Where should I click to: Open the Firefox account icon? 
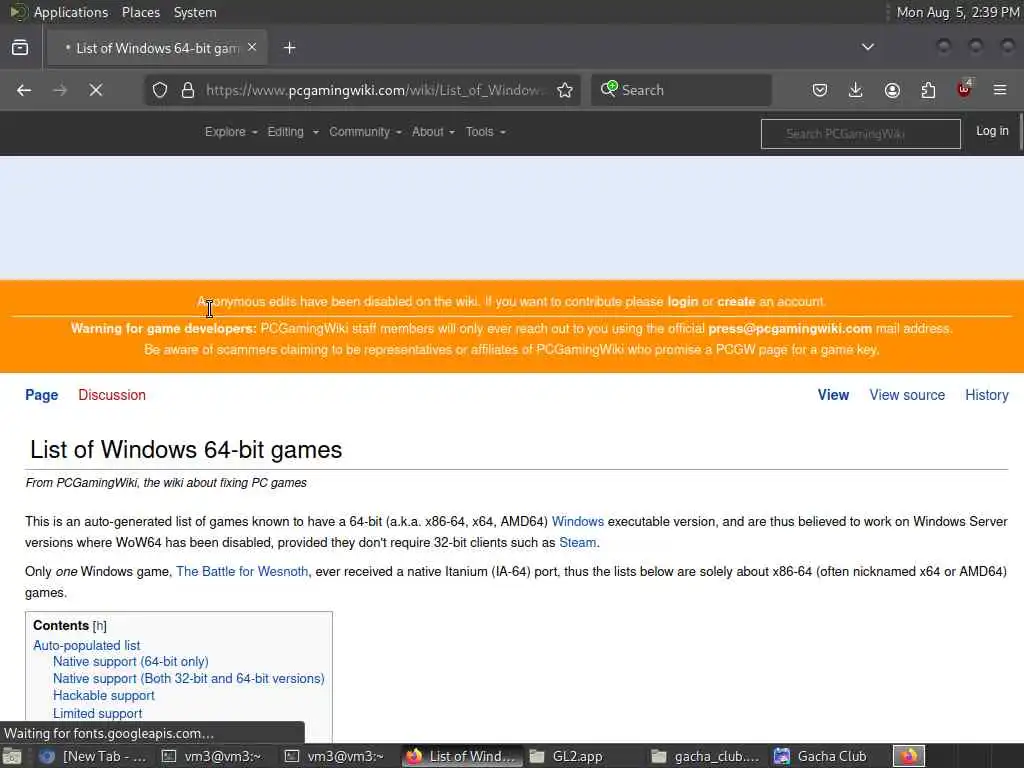(892, 90)
